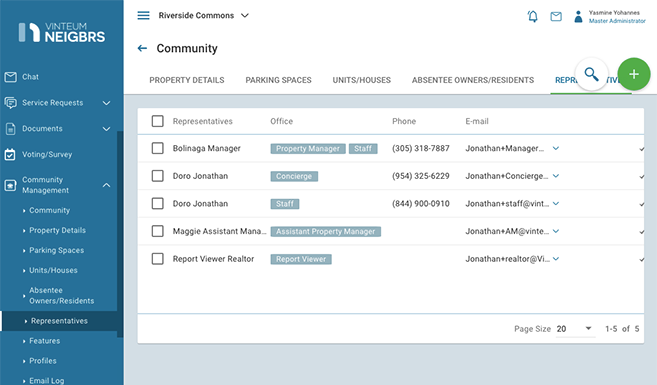
Task: Click the Report Viewer office tag
Action: pyautogui.click(x=301, y=259)
